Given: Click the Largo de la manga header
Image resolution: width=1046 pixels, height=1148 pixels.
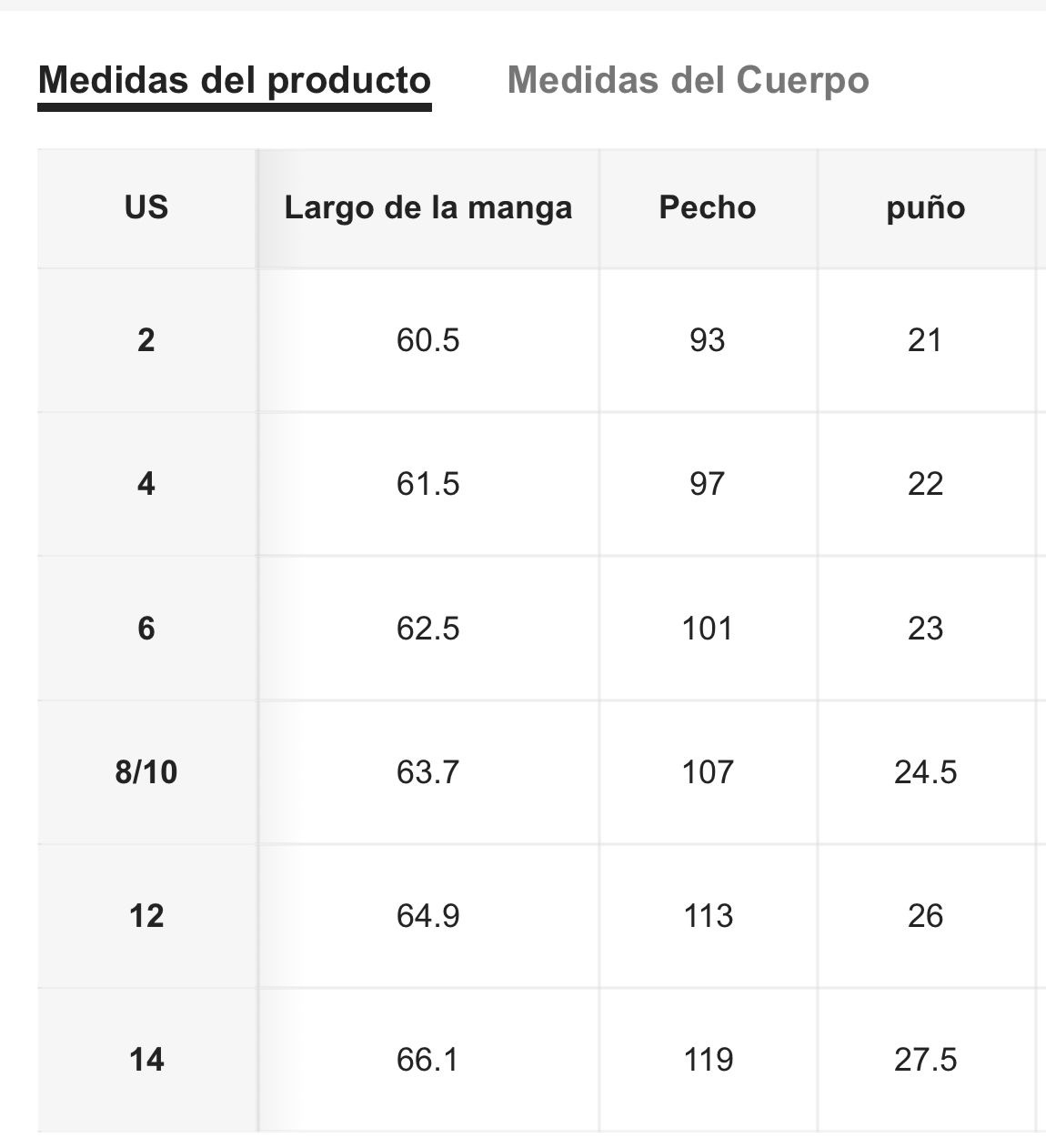Looking at the screenshot, I should pyautogui.click(x=428, y=207).
